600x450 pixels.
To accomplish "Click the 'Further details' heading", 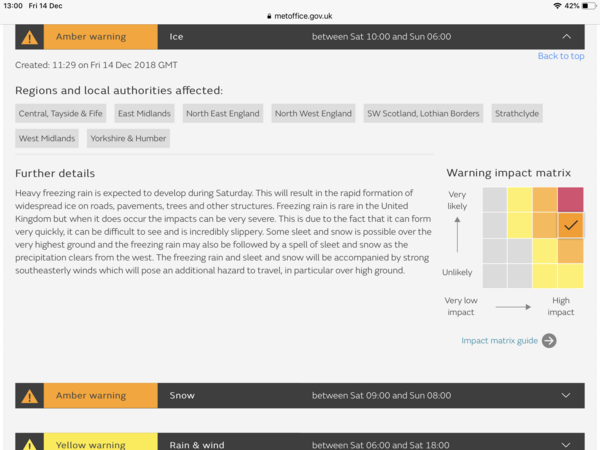I will tap(55, 173).
